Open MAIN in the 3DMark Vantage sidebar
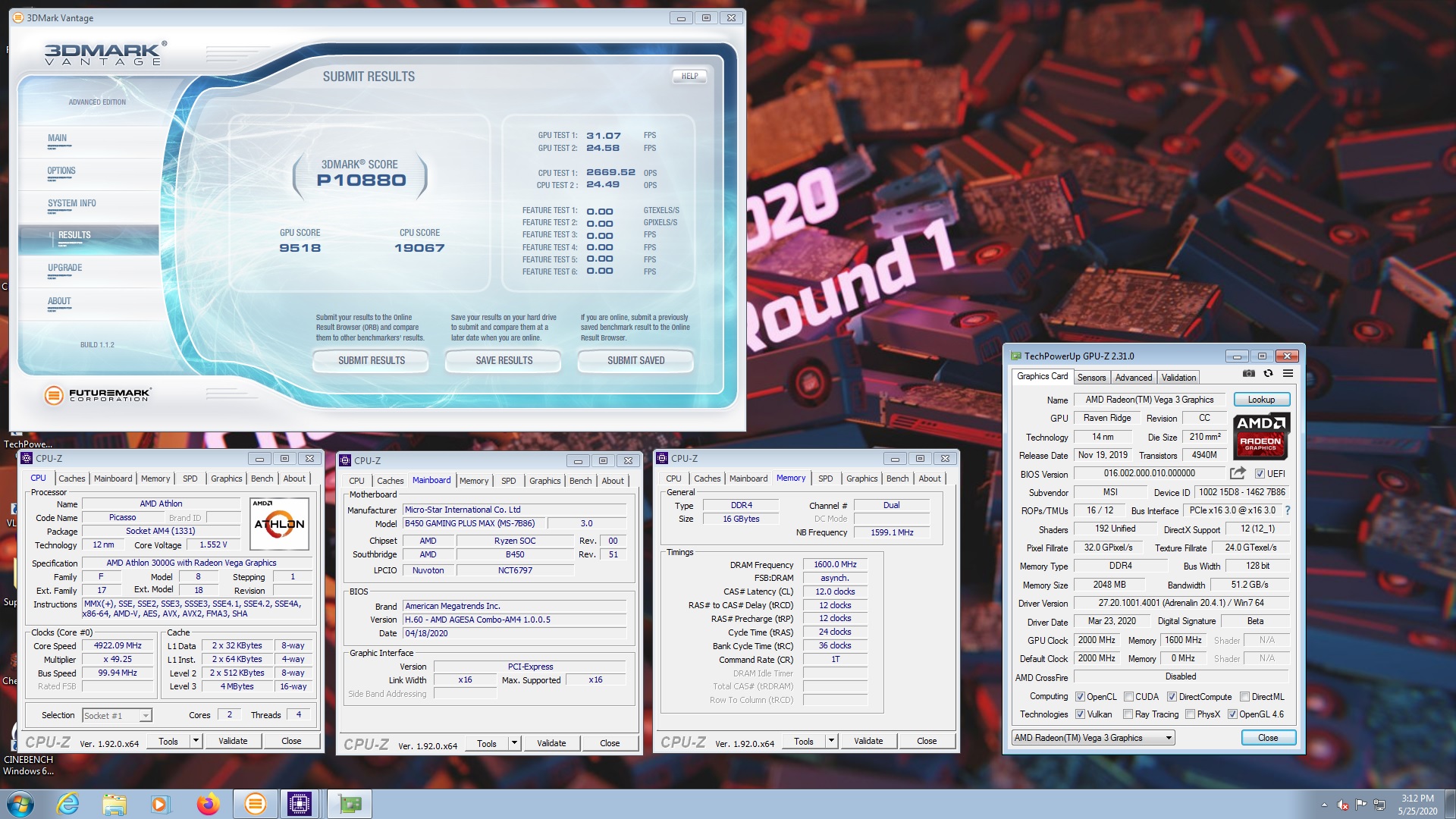1456x819 pixels. pyautogui.click(x=57, y=138)
